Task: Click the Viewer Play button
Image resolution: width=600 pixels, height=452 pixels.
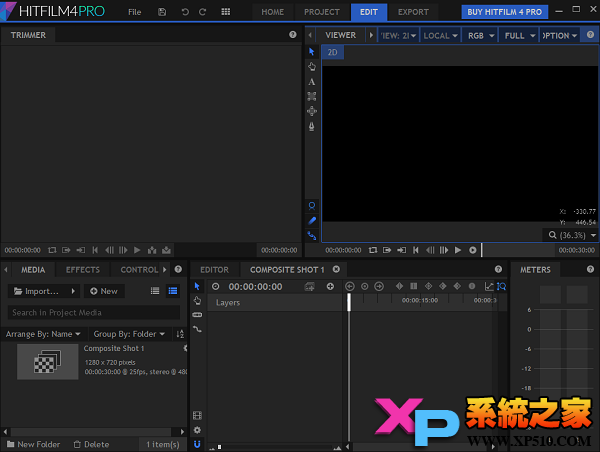Action: pyautogui.click(x=458, y=250)
